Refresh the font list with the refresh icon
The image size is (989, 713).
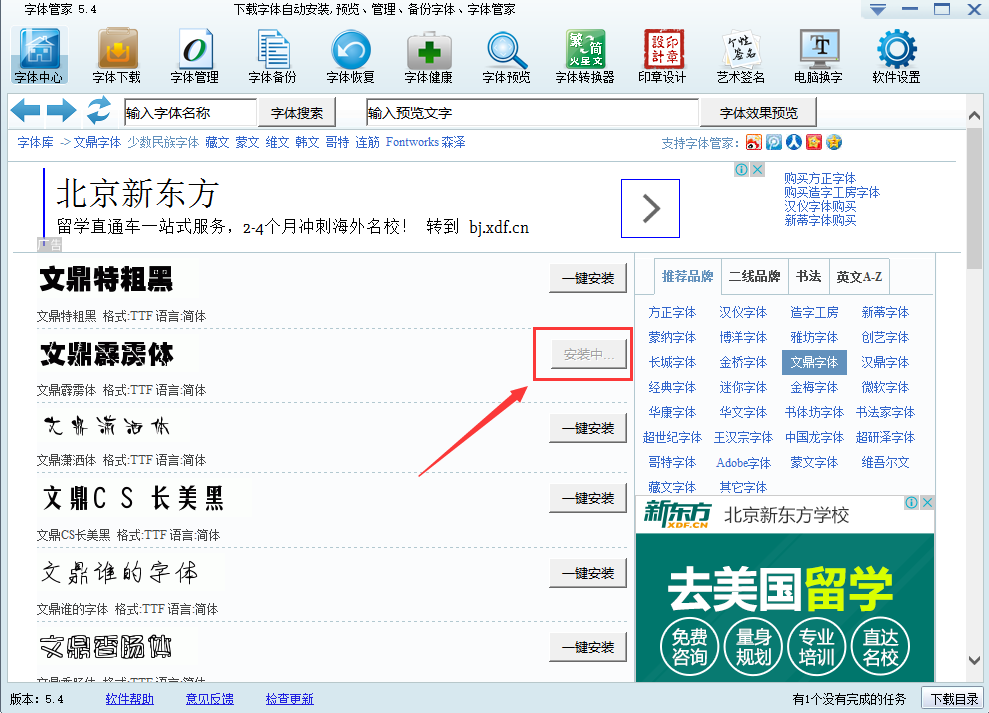[98, 111]
